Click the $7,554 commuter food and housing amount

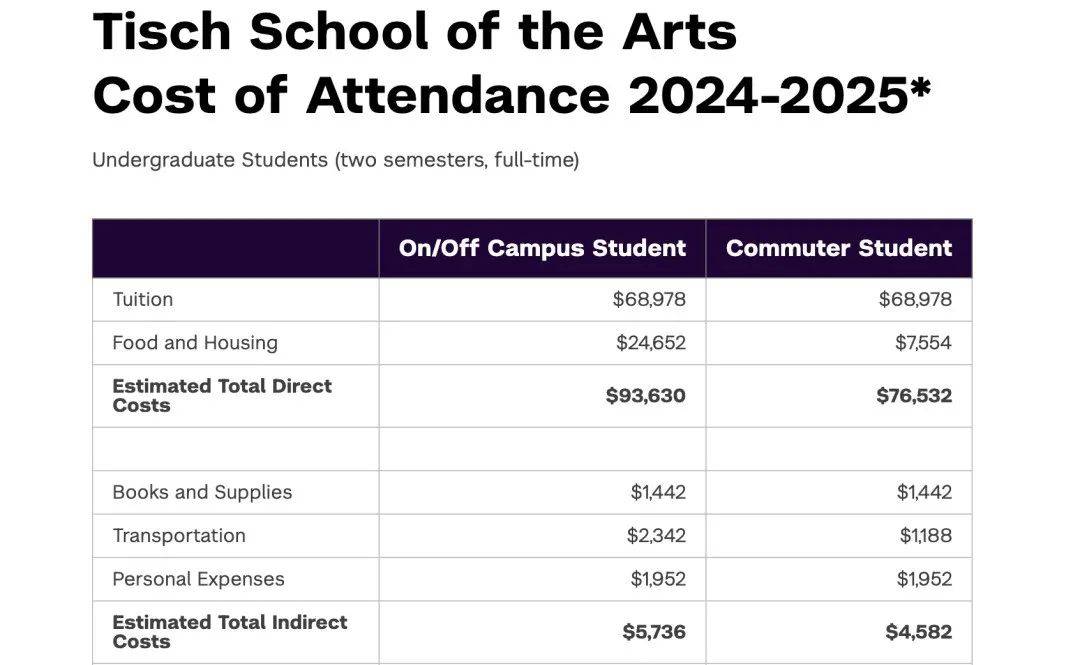point(923,343)
